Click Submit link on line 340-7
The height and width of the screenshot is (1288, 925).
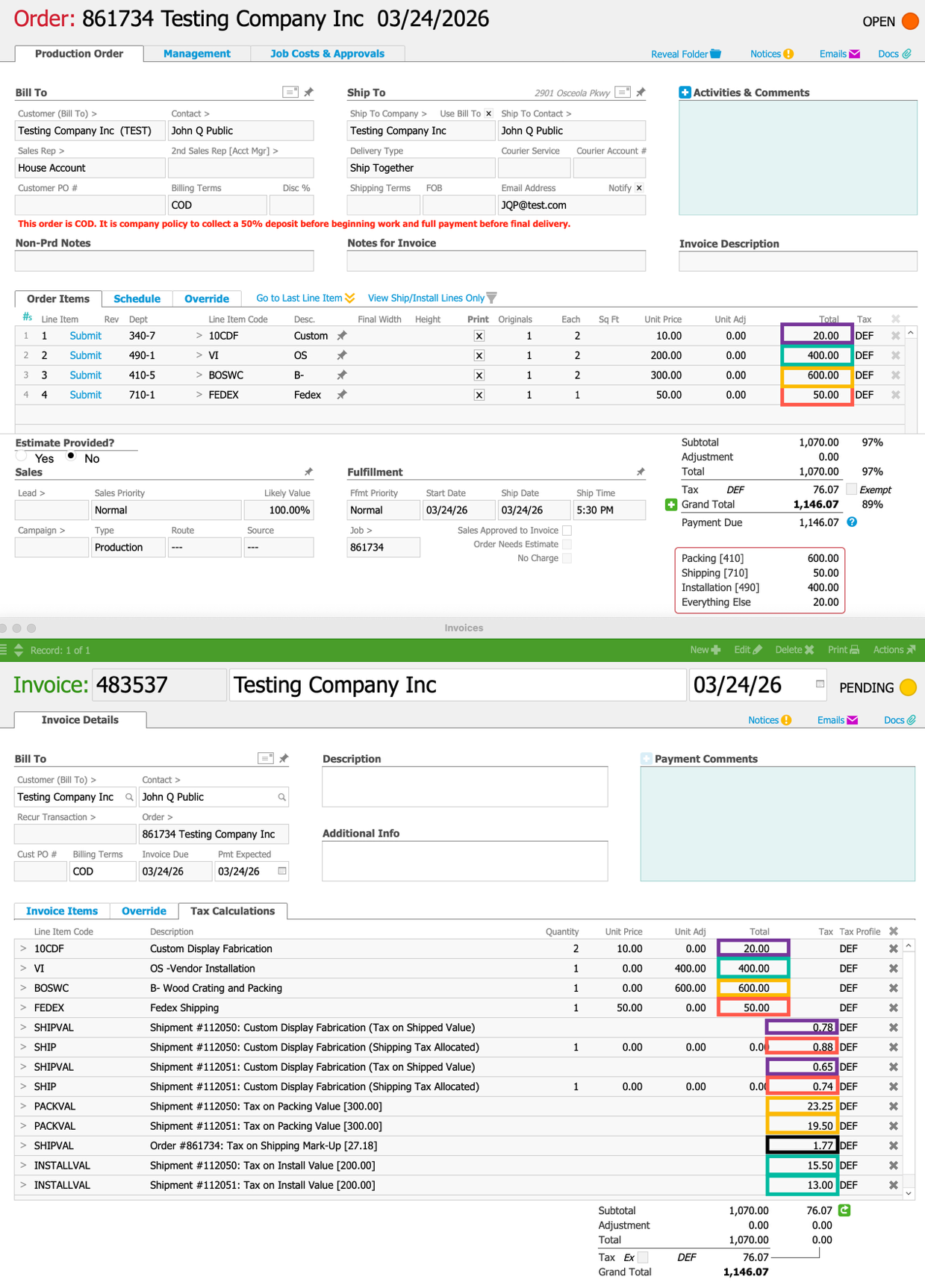pos(86,336)
